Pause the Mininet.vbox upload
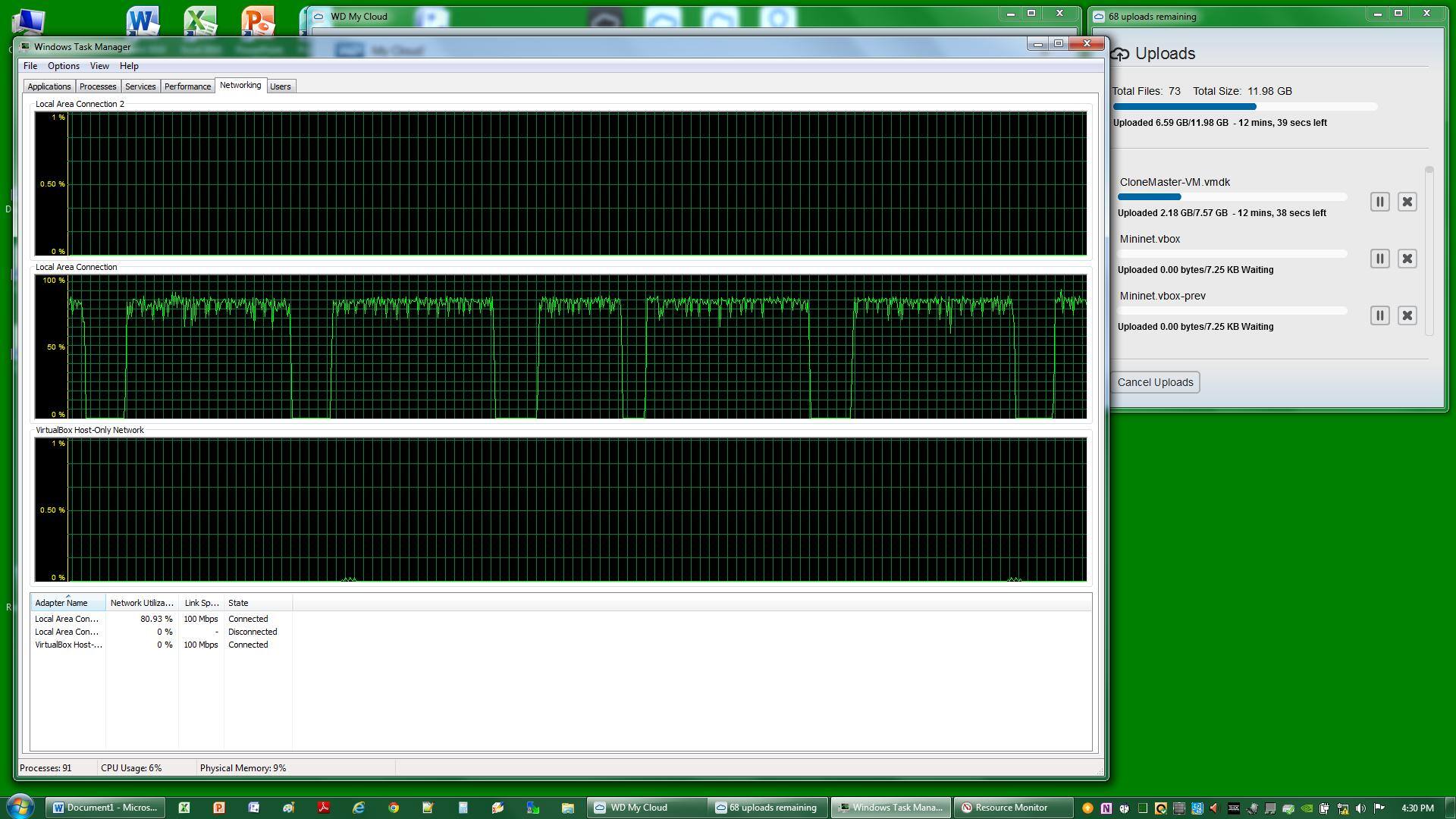 click(x=1379, y=259)
